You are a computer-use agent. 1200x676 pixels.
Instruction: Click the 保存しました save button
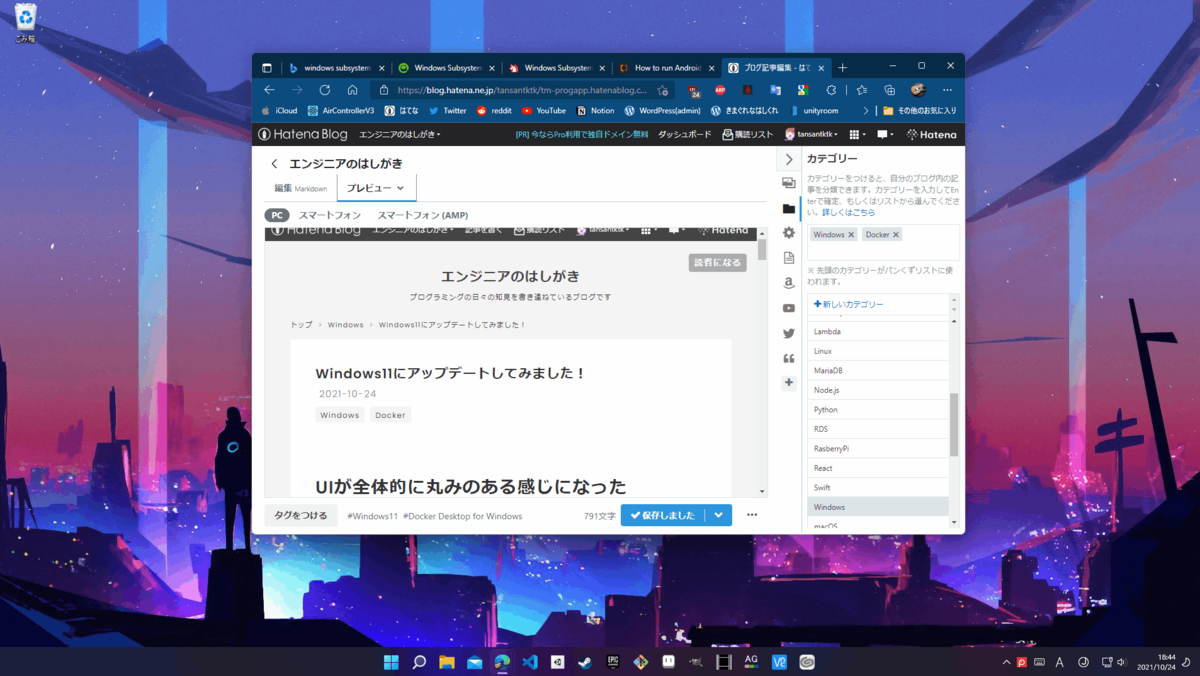pos(663,515)
